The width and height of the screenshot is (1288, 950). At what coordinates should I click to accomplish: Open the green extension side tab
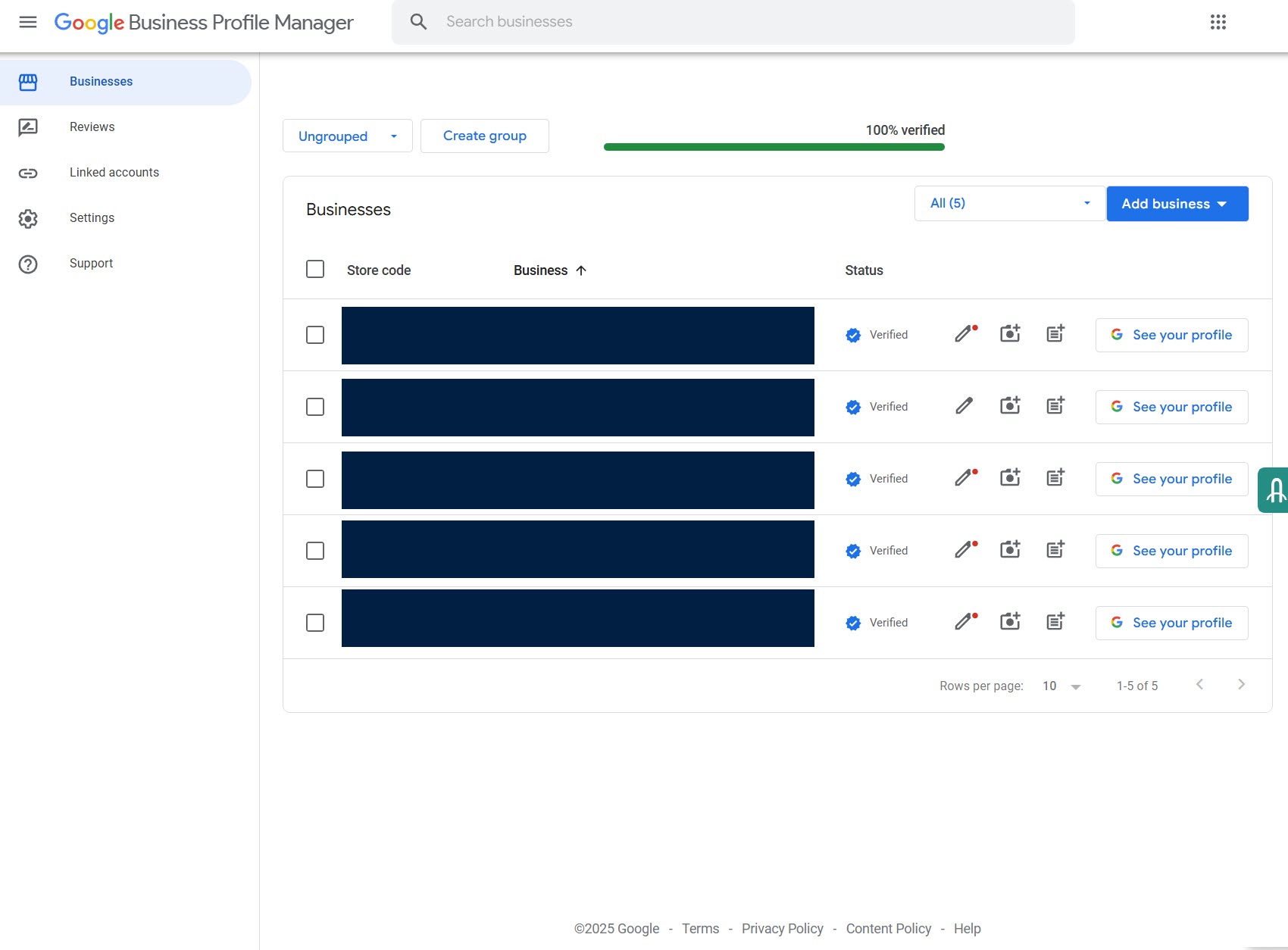coord(1274,490)
